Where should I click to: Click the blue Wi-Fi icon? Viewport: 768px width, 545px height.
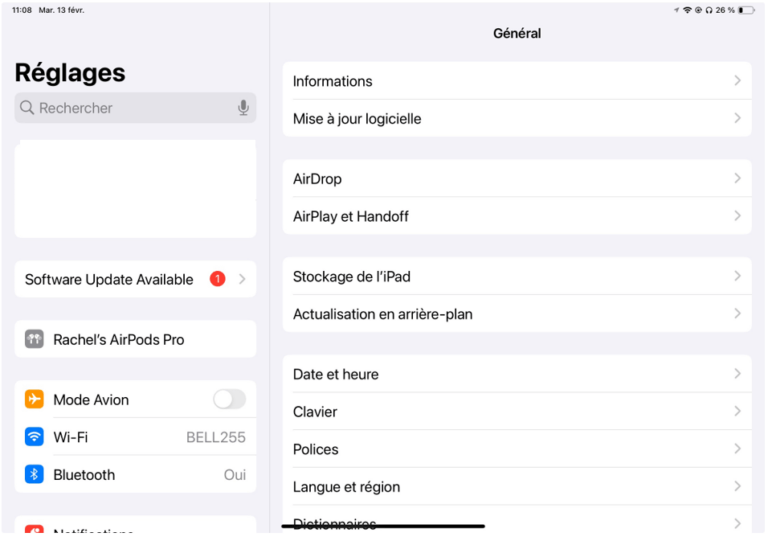(34, 437)
